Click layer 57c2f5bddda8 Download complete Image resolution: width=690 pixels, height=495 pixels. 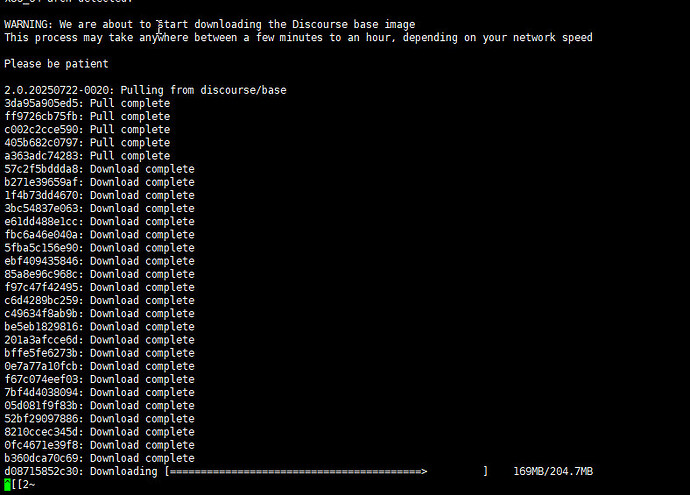tap(99, 169)
